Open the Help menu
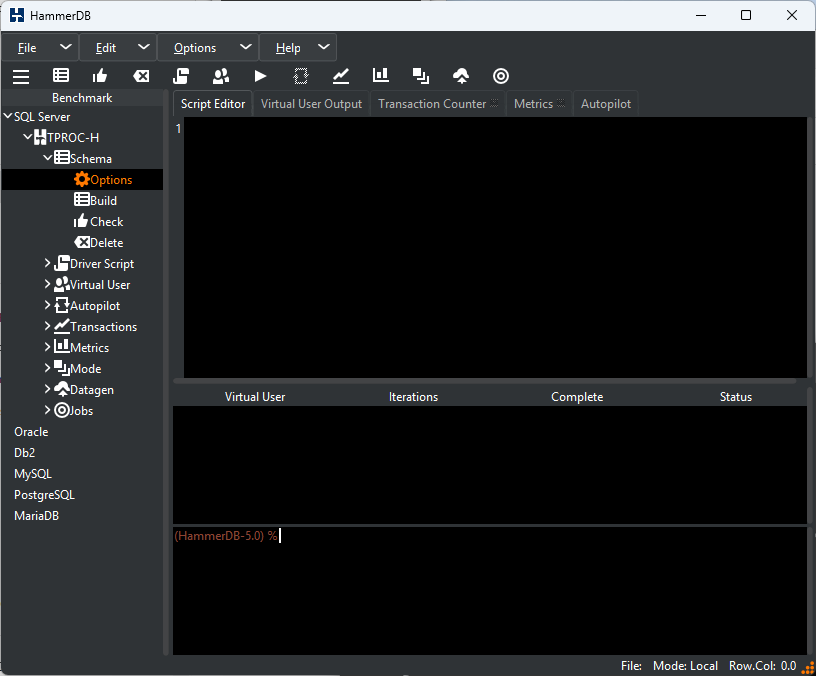 pyautogui.click(x=298, y=48)
